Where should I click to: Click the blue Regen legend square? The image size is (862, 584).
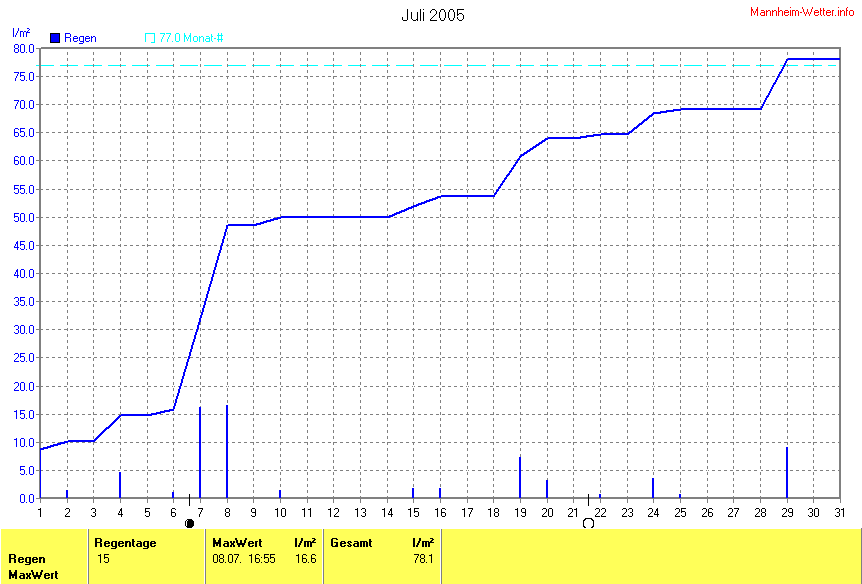pyautogui.click(x=55, y=38)
